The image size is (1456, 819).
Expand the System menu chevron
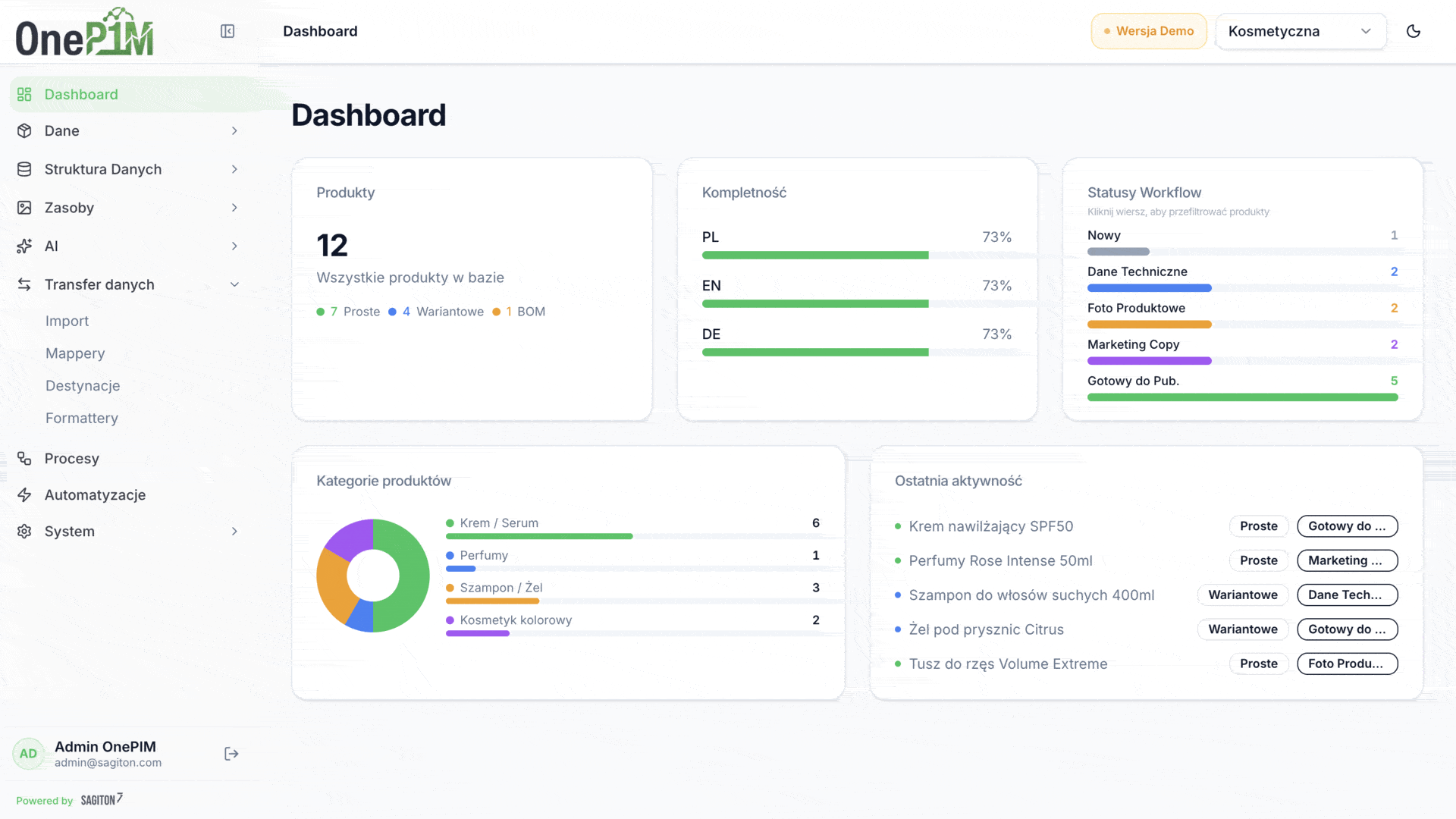click(x=234, y=532)
